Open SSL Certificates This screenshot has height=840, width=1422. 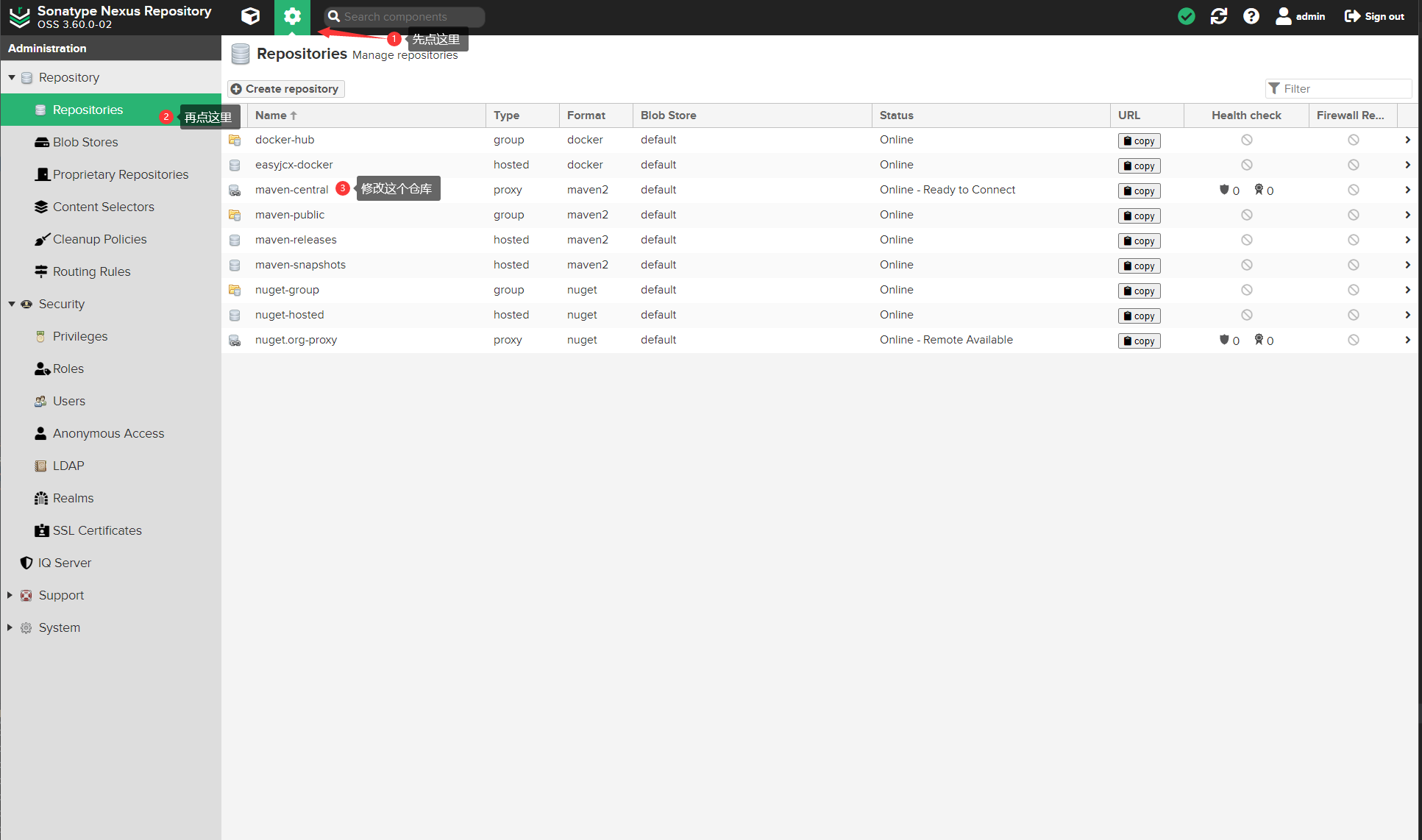(x=111, y=530)
